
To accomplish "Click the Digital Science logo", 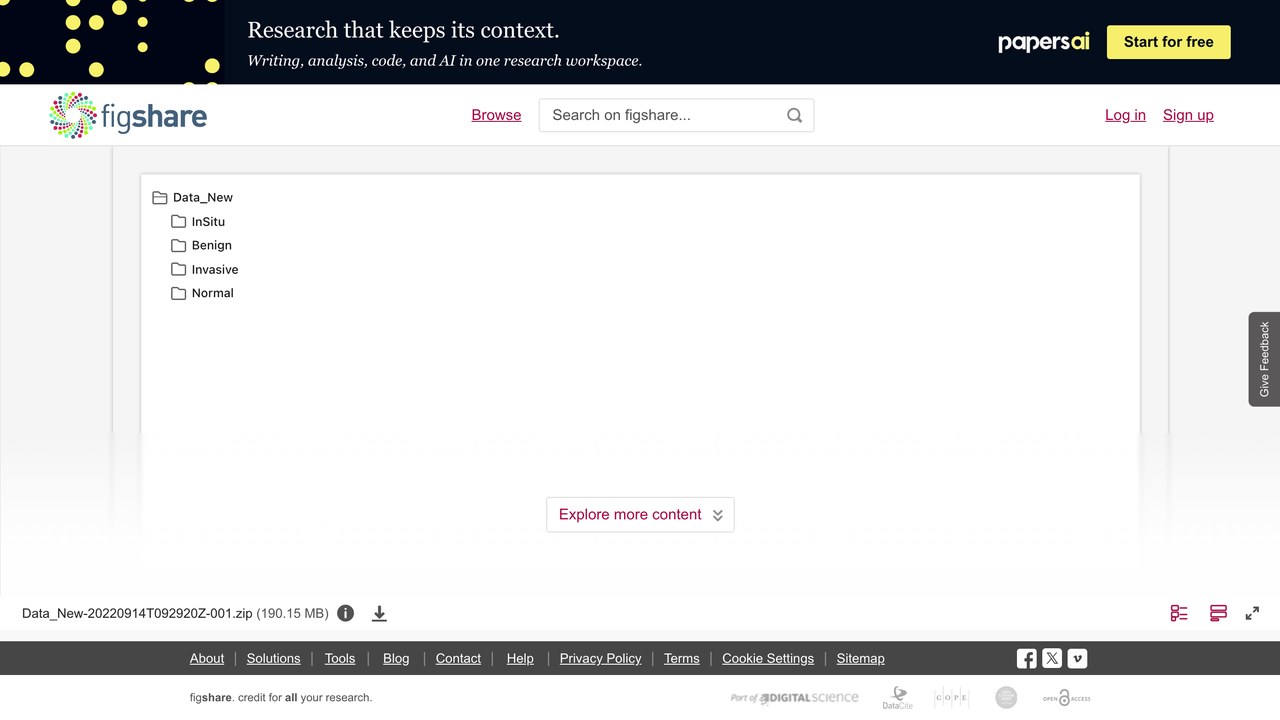I will coord(795,698).
